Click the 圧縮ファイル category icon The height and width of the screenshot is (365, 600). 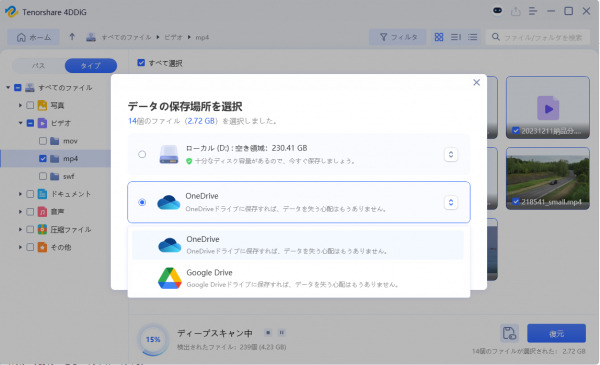pyautogui.click(x=42, y=229)
